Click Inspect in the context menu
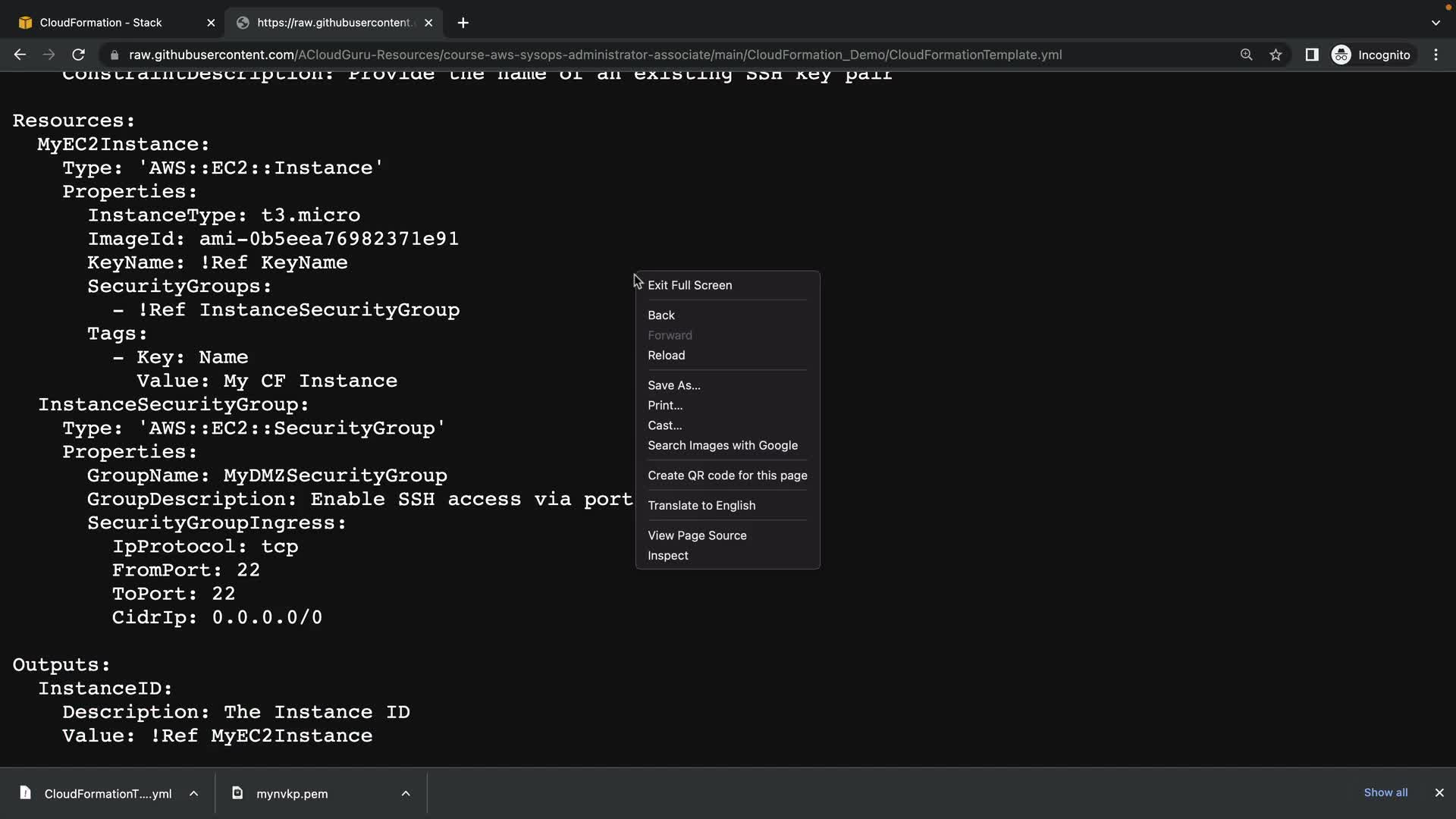Viewport: 1456px width, 819px height. [x=667, y=555]
